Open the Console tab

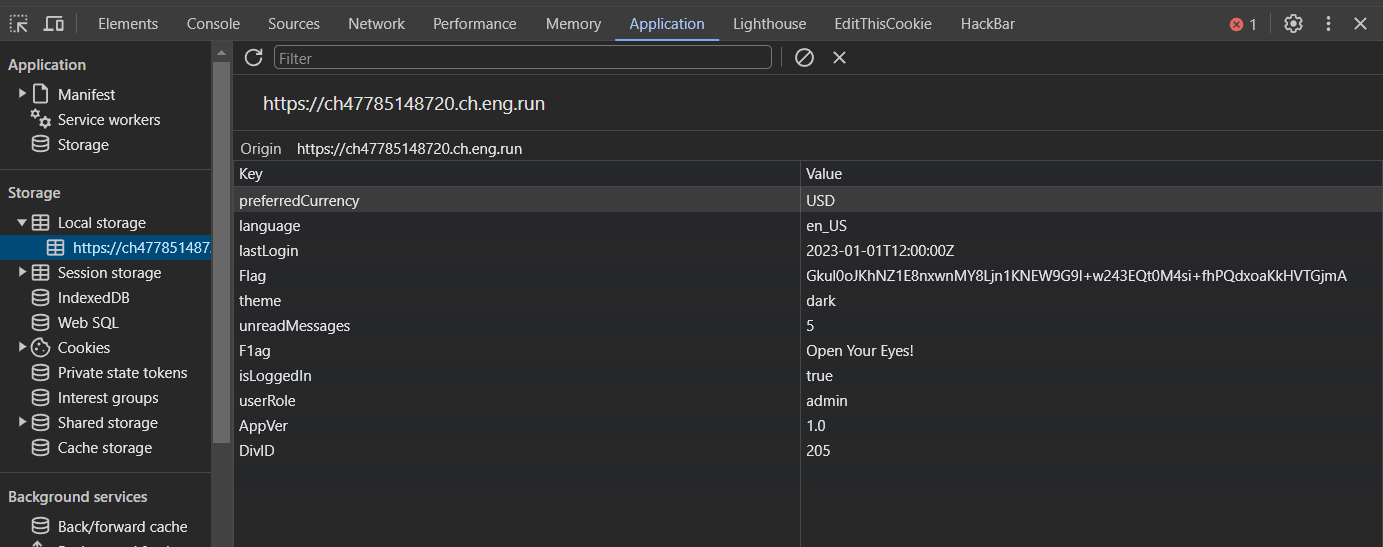pyautogui.click(x=213, y=23)
